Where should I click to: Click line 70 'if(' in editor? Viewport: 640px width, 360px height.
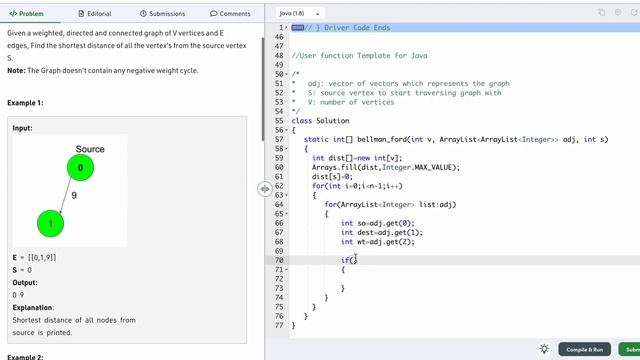click(349, 260)
